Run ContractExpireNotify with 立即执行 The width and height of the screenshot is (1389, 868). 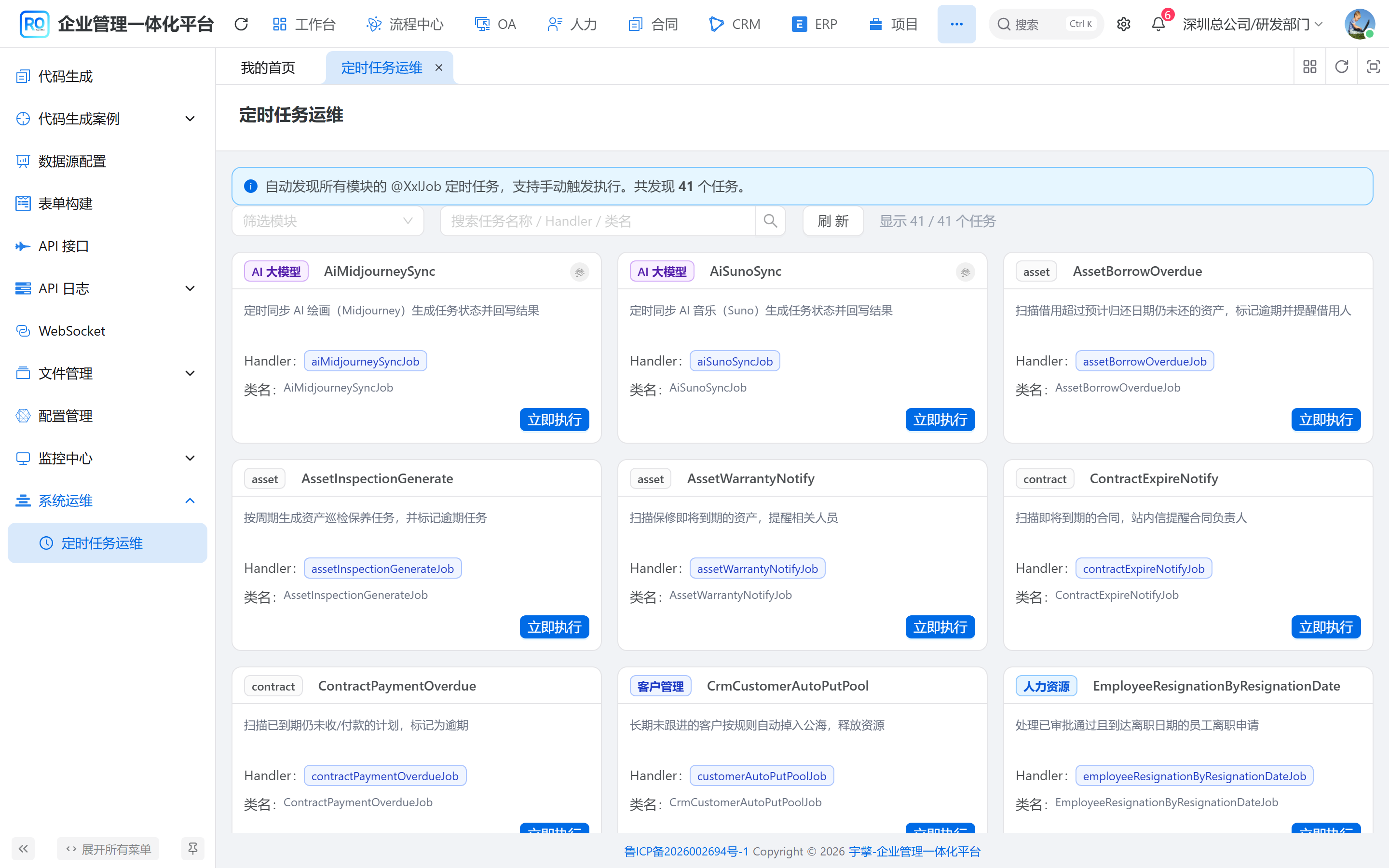[1326, 627]
